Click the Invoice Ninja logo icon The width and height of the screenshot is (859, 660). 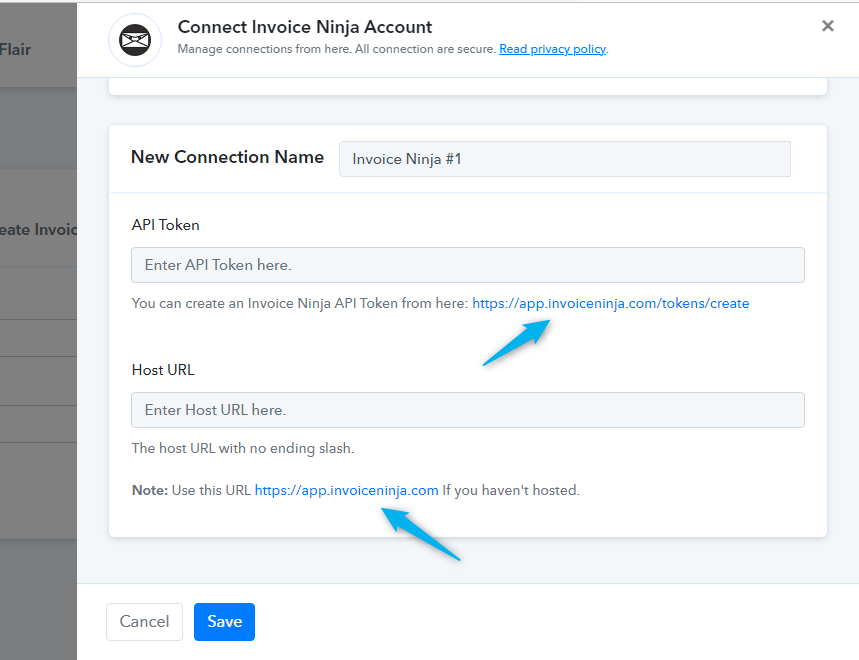tap(135, 40)
